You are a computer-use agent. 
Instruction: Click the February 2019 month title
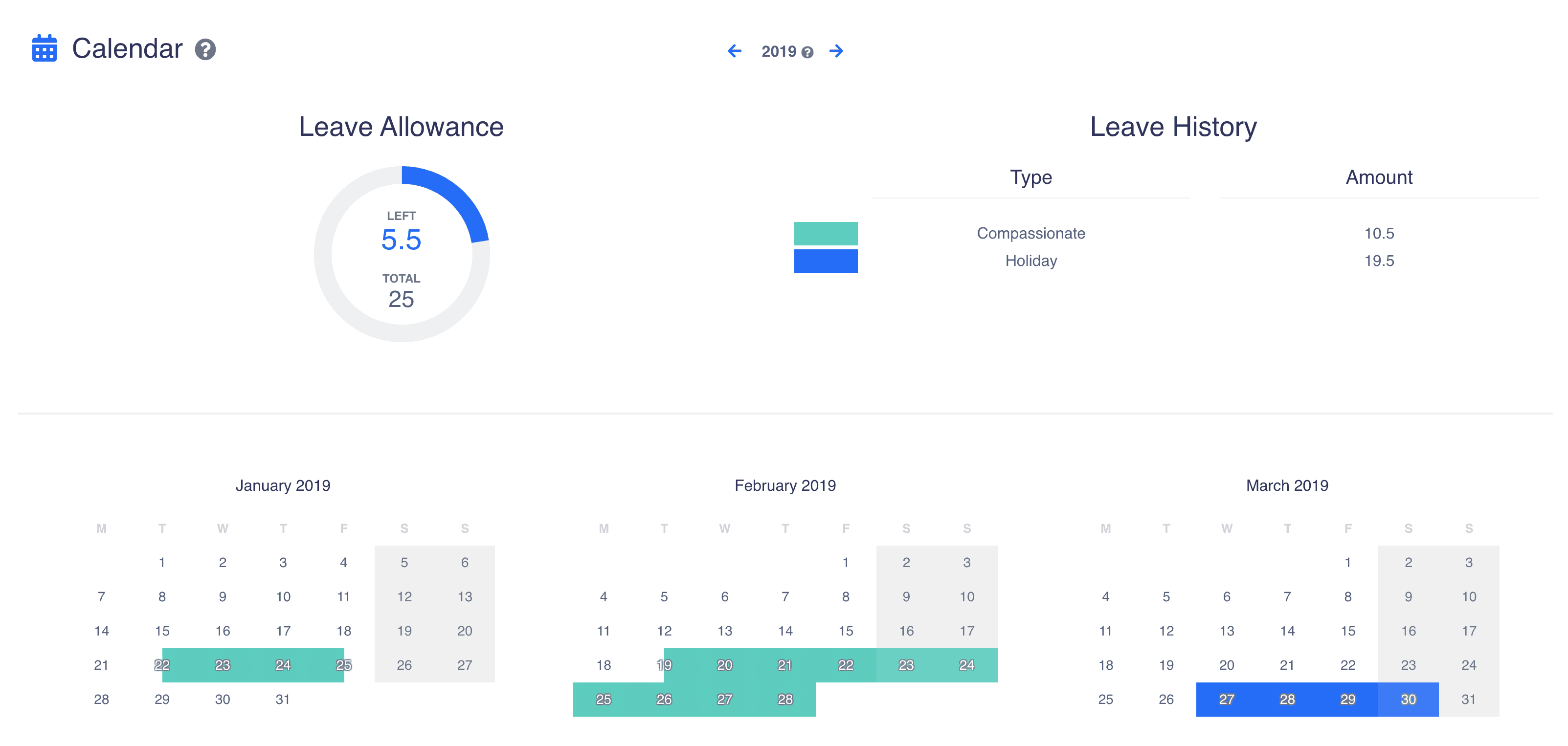pos(785,485)
